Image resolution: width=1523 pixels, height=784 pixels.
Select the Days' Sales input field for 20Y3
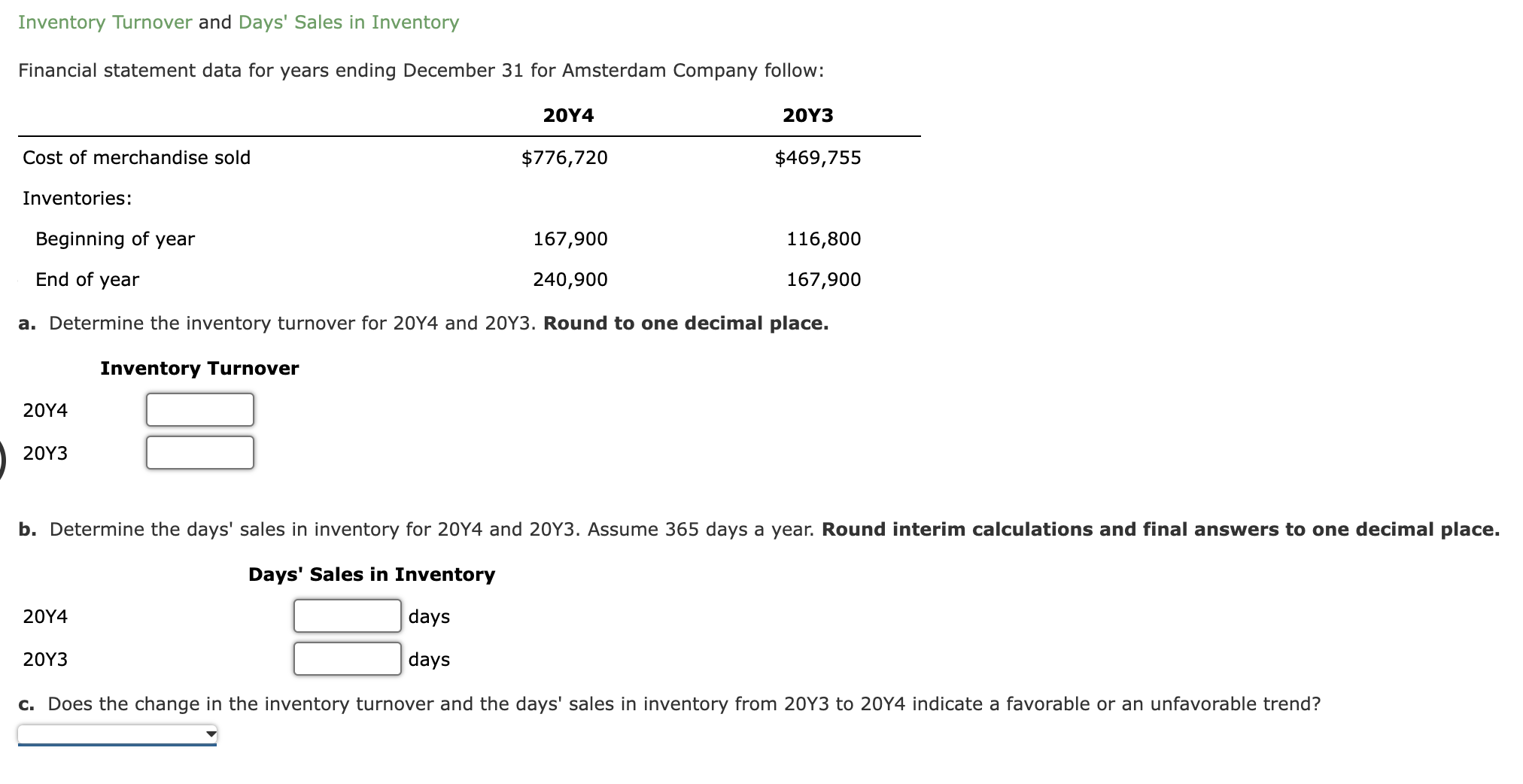pos(346,658)
